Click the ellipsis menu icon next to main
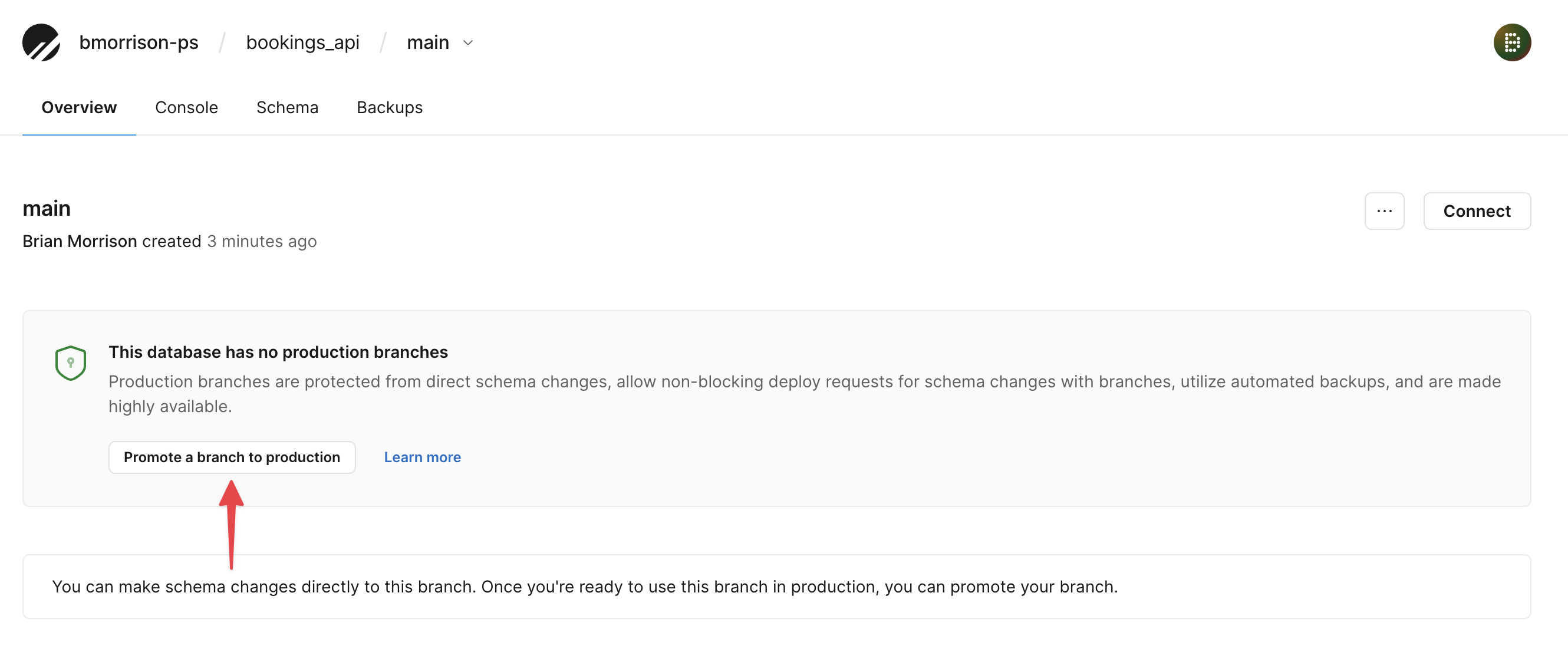The image size is (1568, 652). click(1385, 211)
